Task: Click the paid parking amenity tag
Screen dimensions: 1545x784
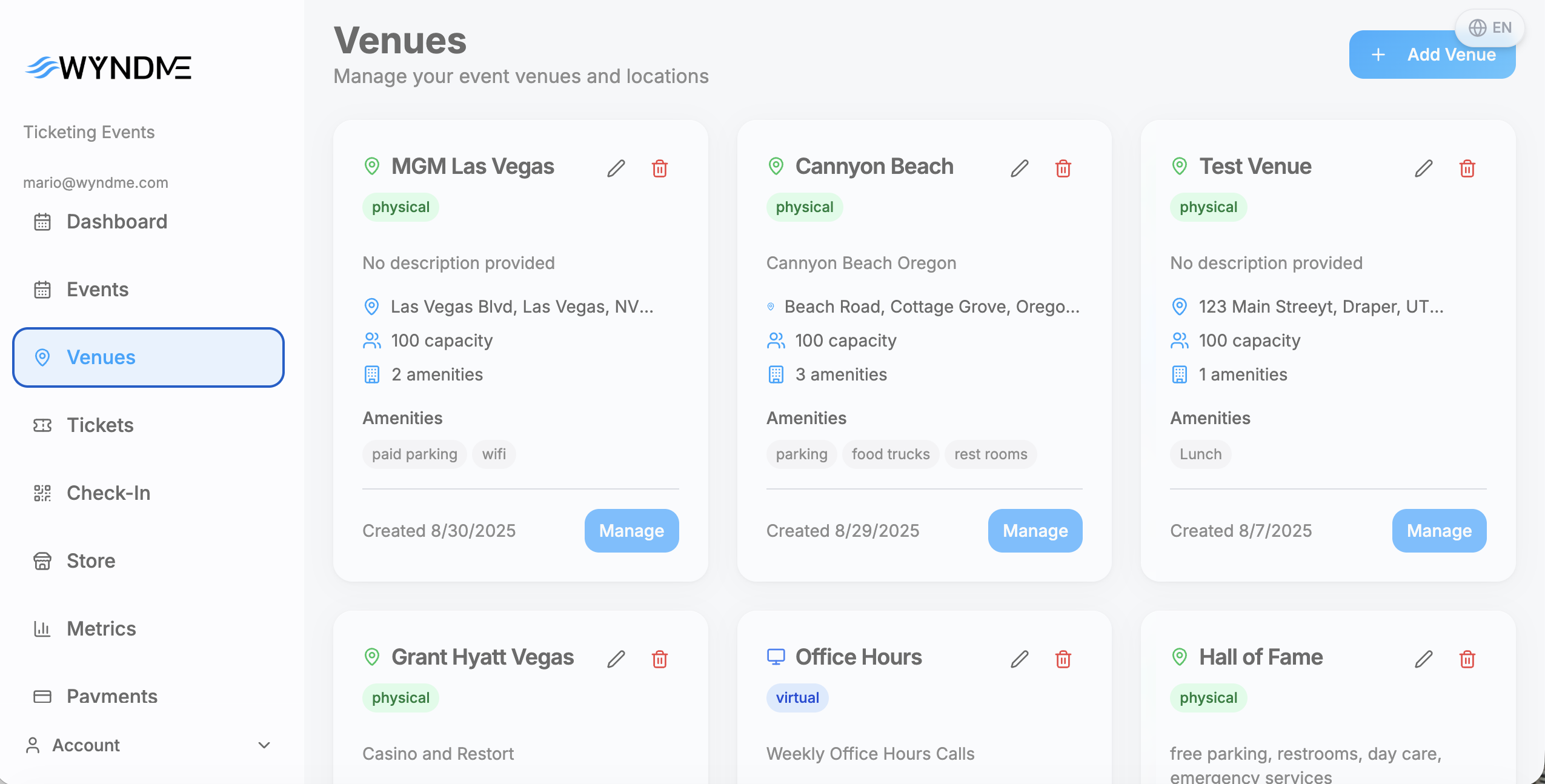Action: (414, 454)
